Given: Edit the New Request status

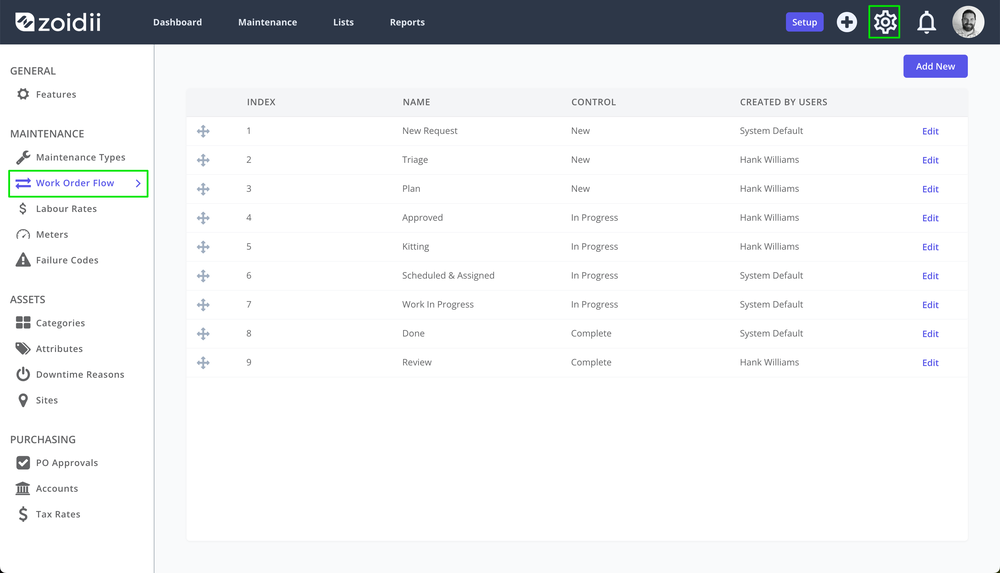Looking at the screenshot, I should pyautogui.click(x=930, y=131).
